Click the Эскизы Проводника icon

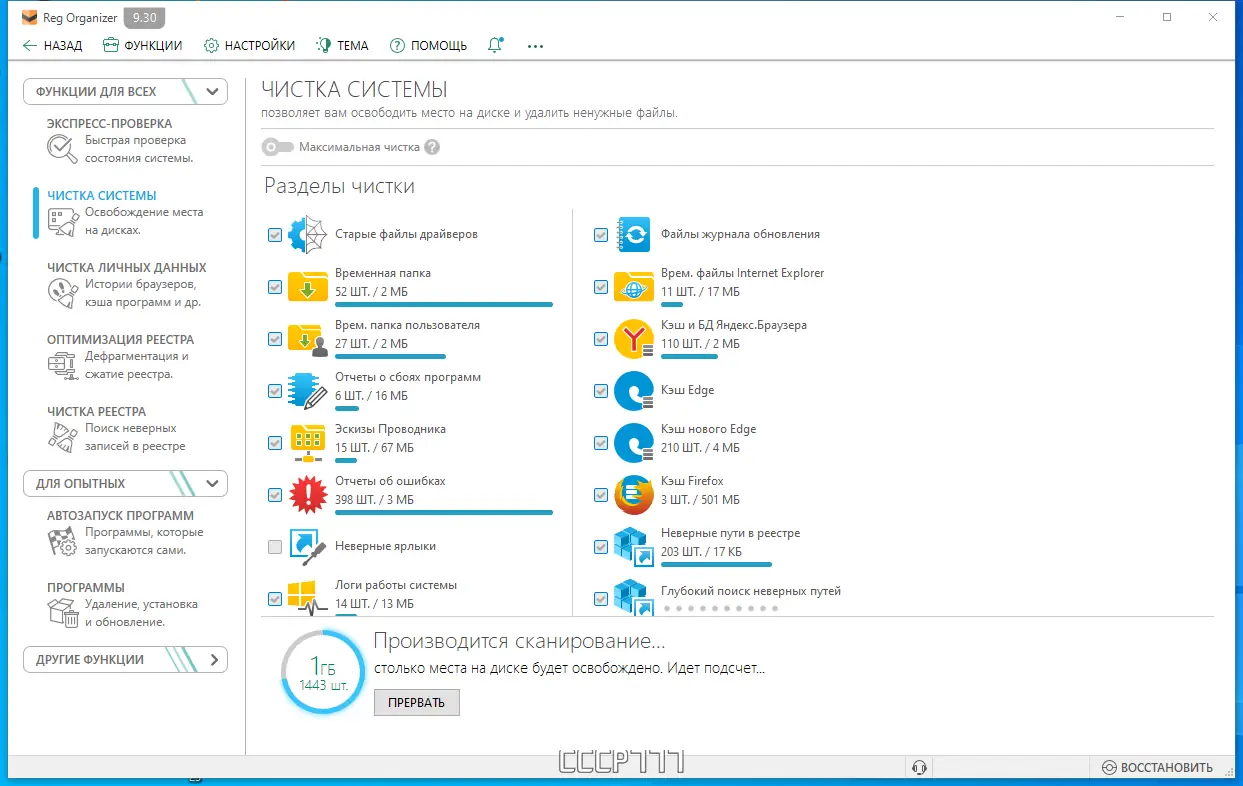(307, 443)
